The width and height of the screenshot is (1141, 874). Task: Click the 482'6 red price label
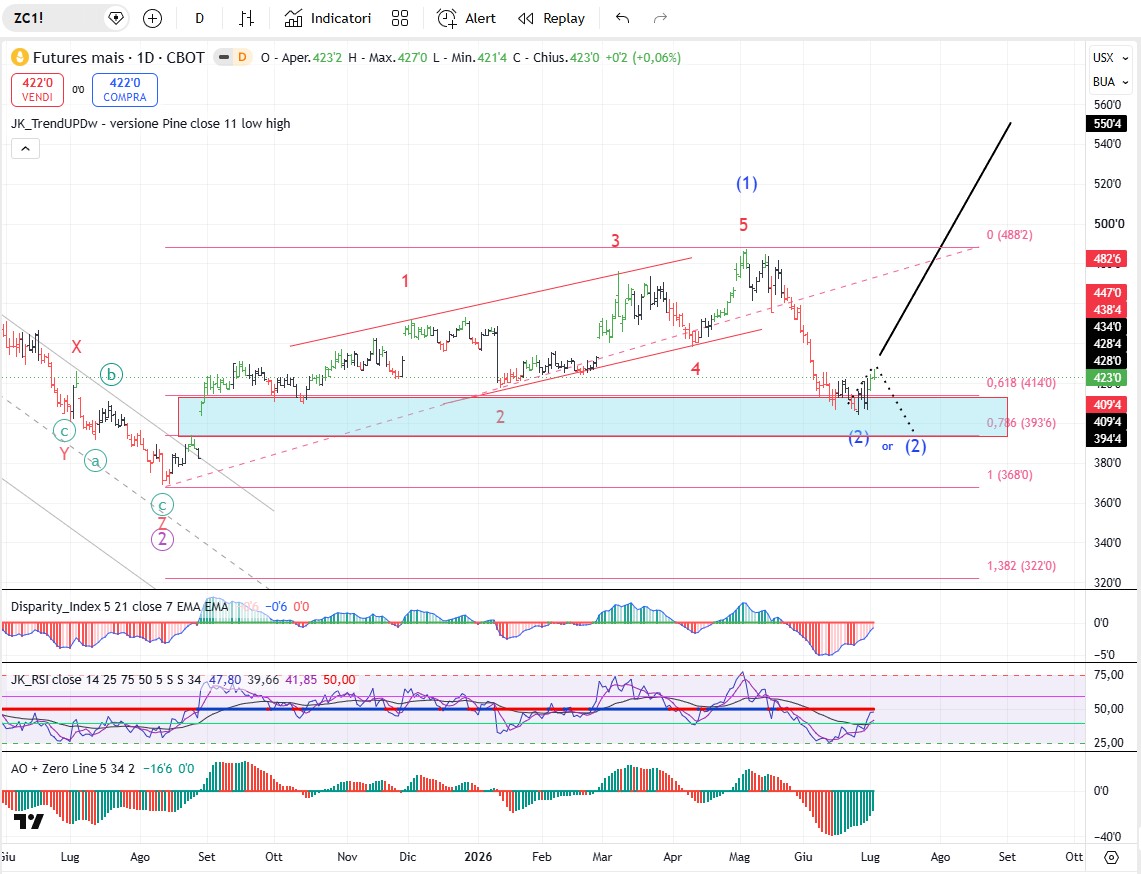pos(1106,258)
